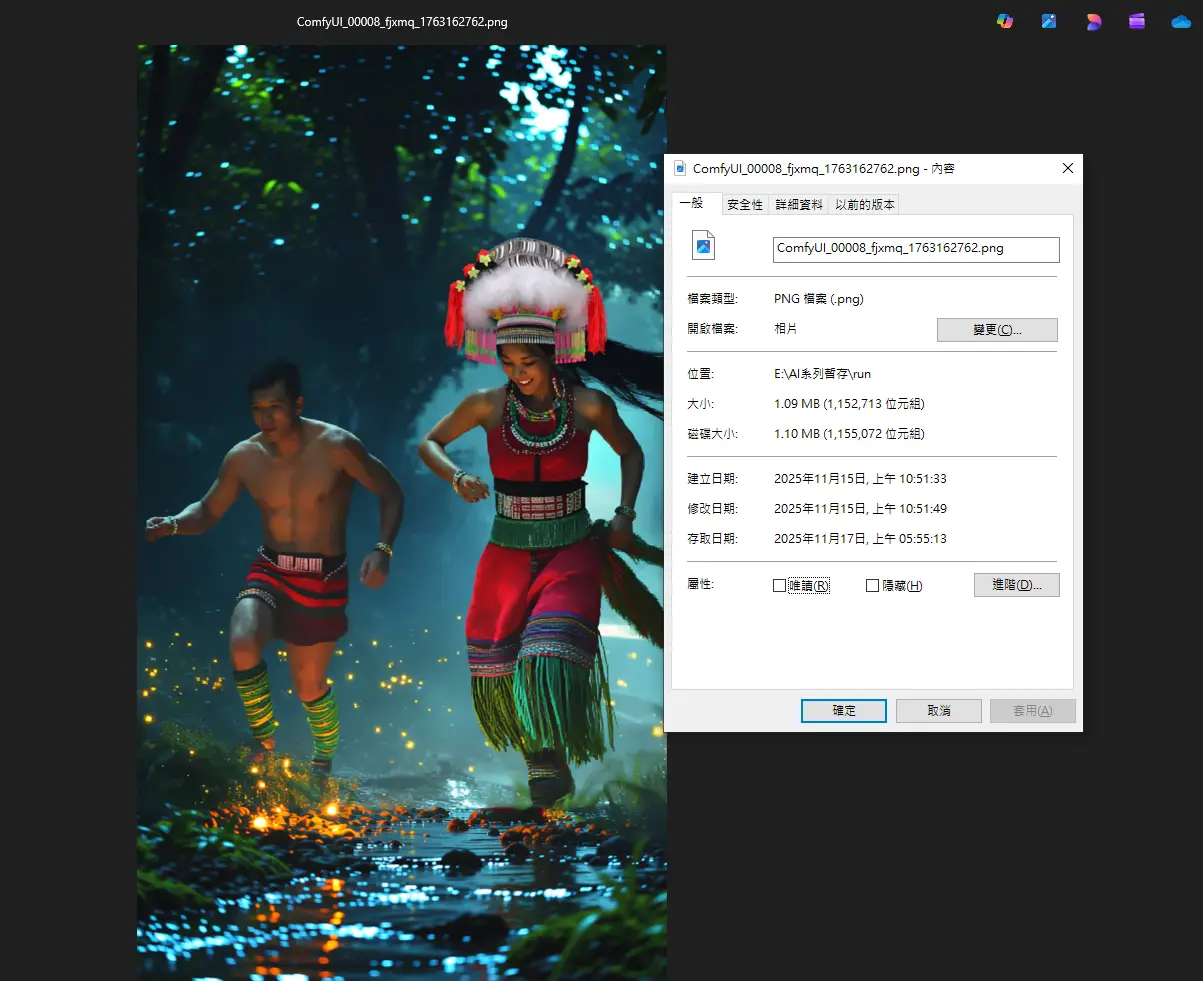The height and width of the screenshot is (981, 1203).
Task: Click the OneDrive cloud icon
Action: coord(1181,21)
